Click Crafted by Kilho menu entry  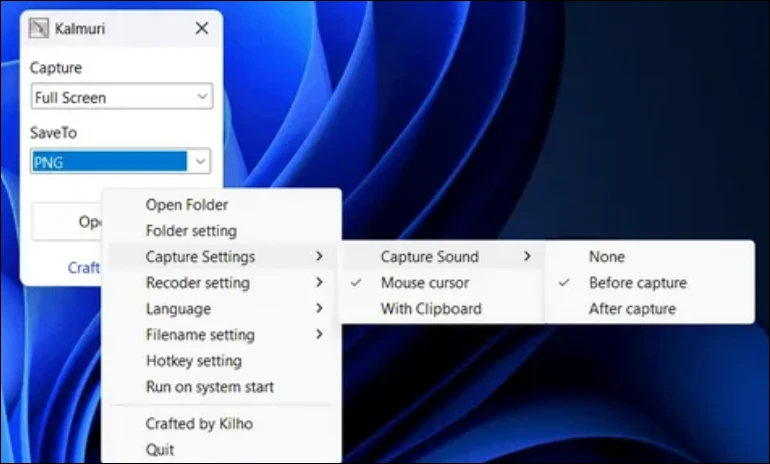point(199,424)
